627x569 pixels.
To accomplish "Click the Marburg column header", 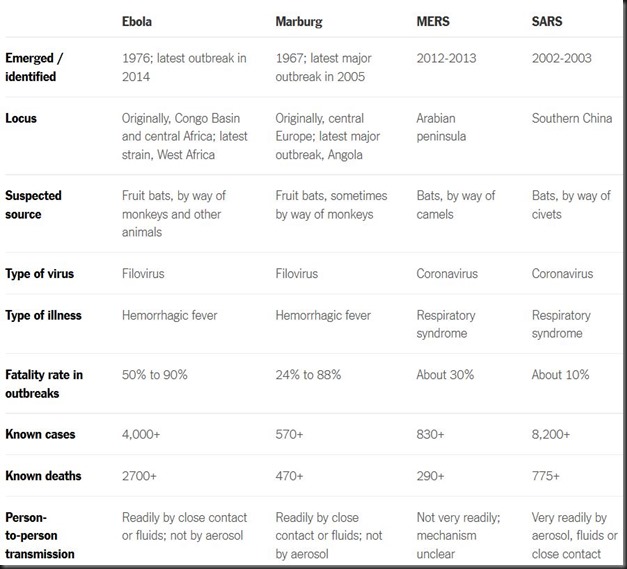I will point(299,21).
